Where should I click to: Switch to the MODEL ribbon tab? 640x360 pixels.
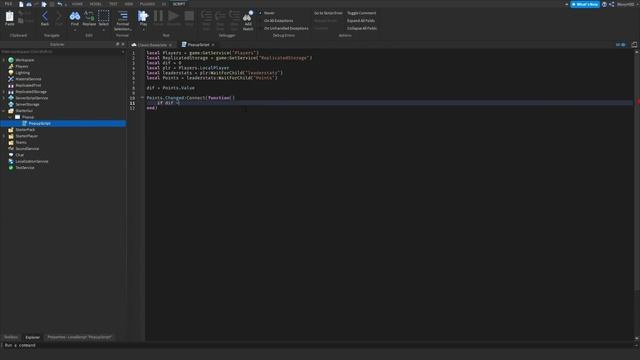96,4
